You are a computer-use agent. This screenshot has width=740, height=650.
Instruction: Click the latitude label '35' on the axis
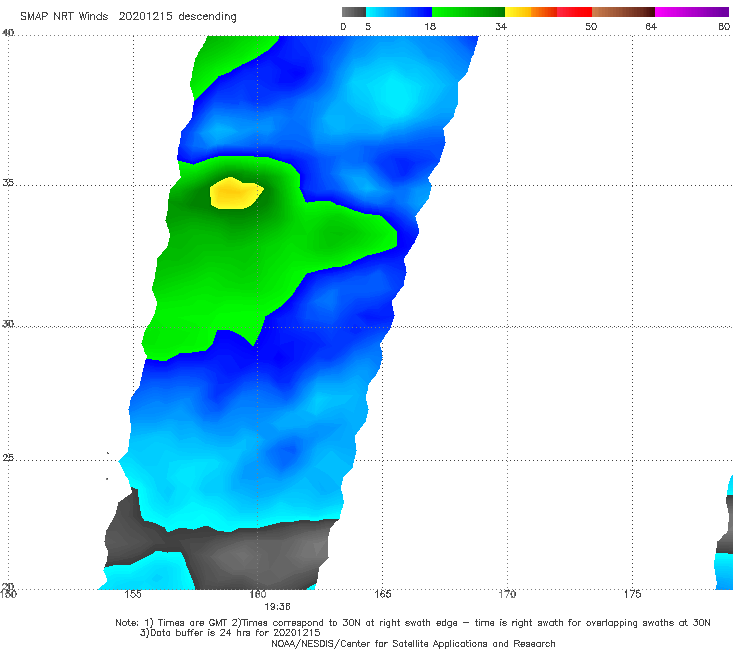click(8, 183)
